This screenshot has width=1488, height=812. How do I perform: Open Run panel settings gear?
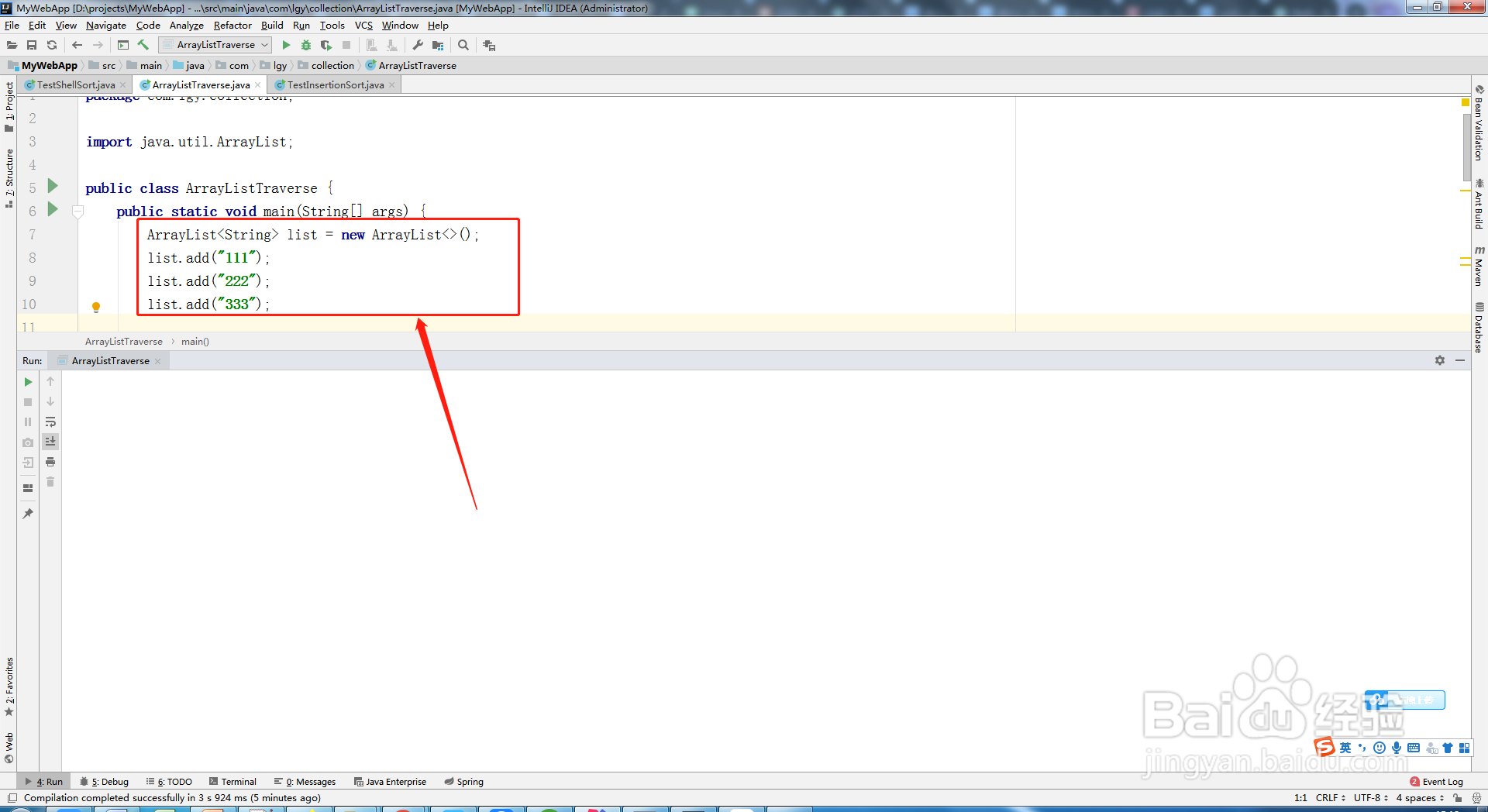tap(1440, 360)
